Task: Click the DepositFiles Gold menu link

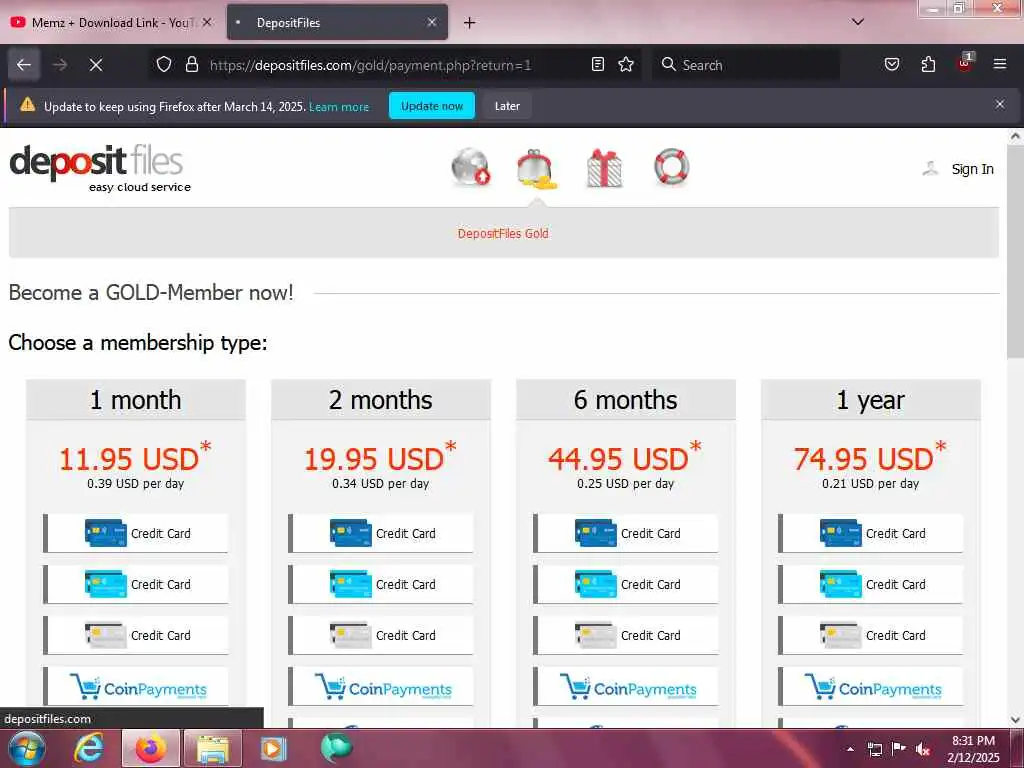Action: tap(503, 234)
